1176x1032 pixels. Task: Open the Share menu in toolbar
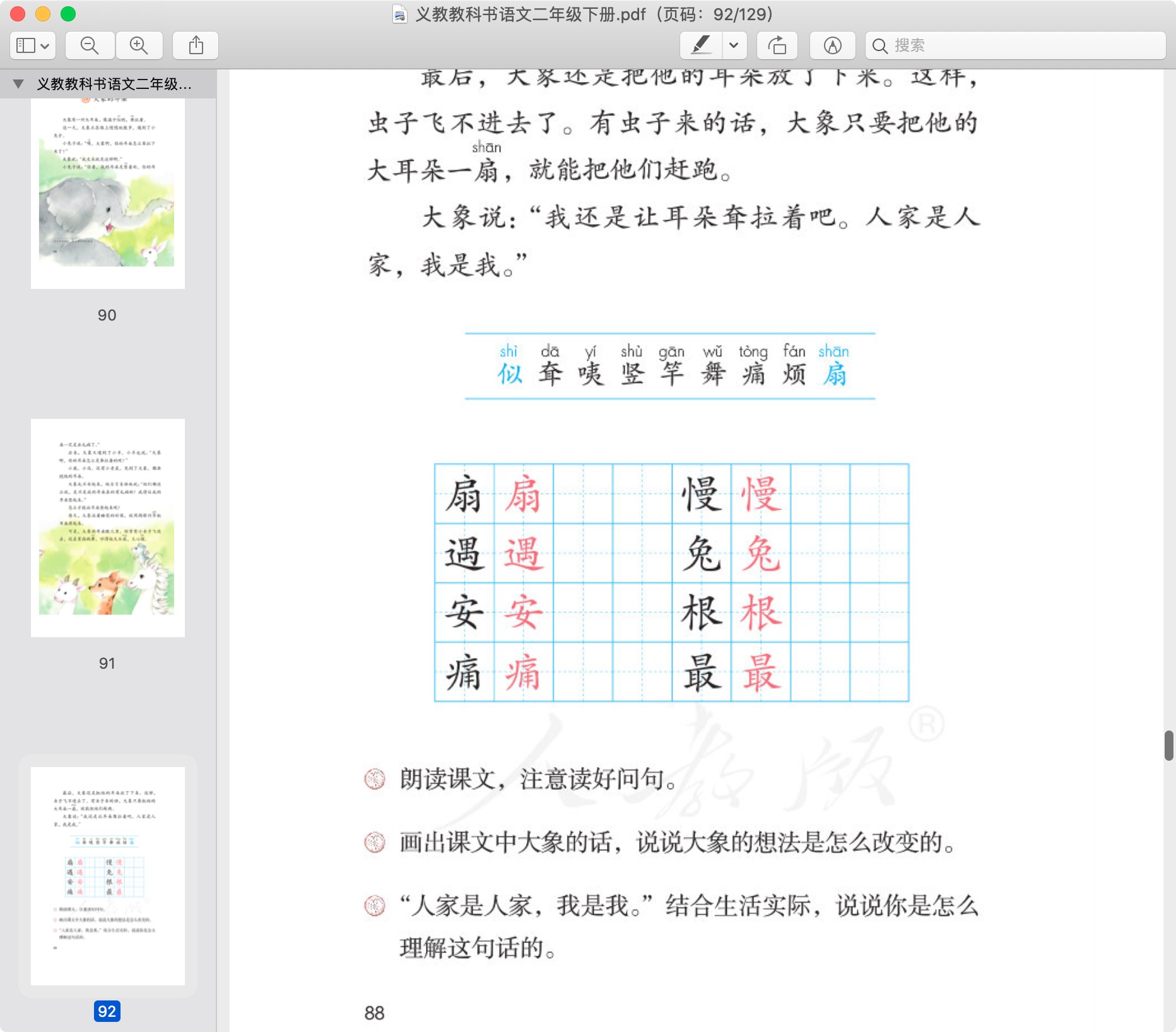coord(196,45)
